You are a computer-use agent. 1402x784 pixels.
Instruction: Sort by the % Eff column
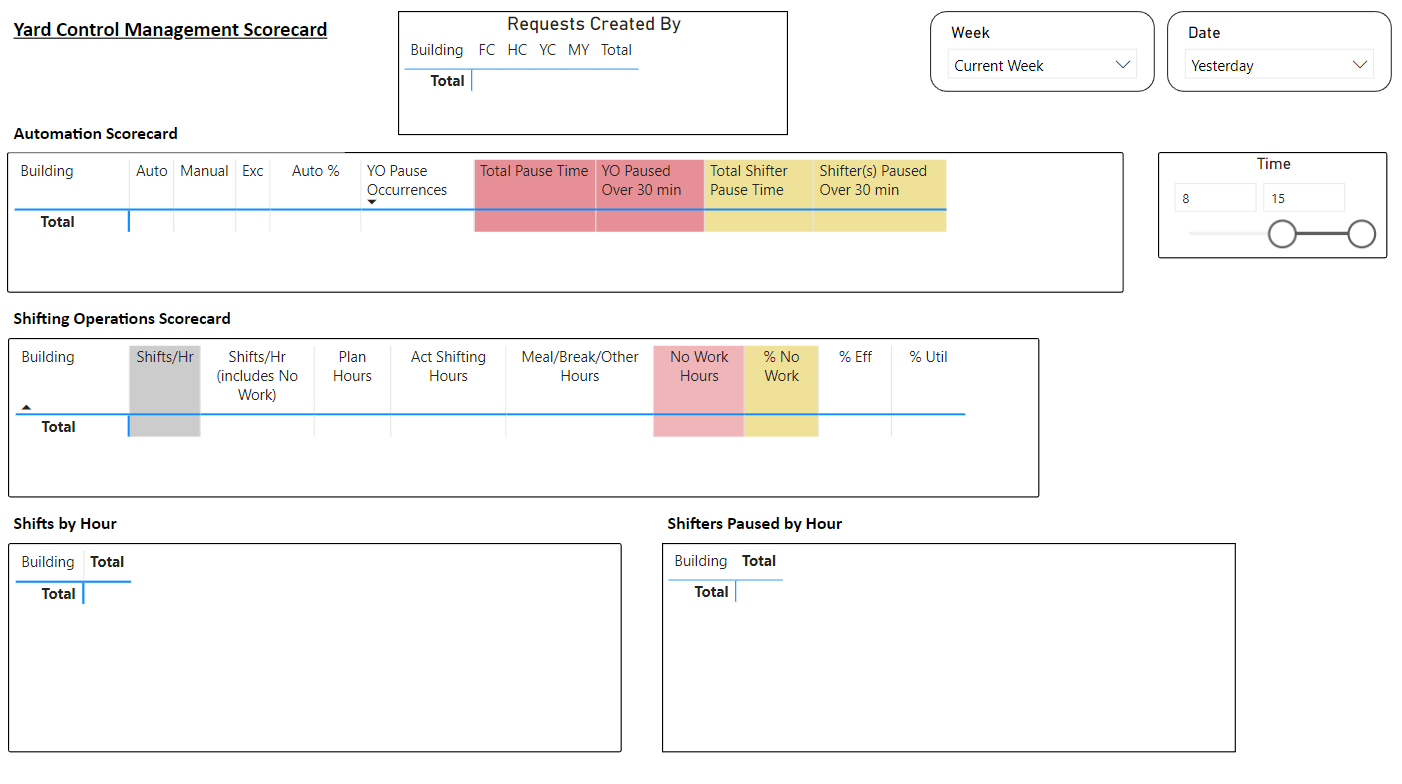tap(856, 357)
